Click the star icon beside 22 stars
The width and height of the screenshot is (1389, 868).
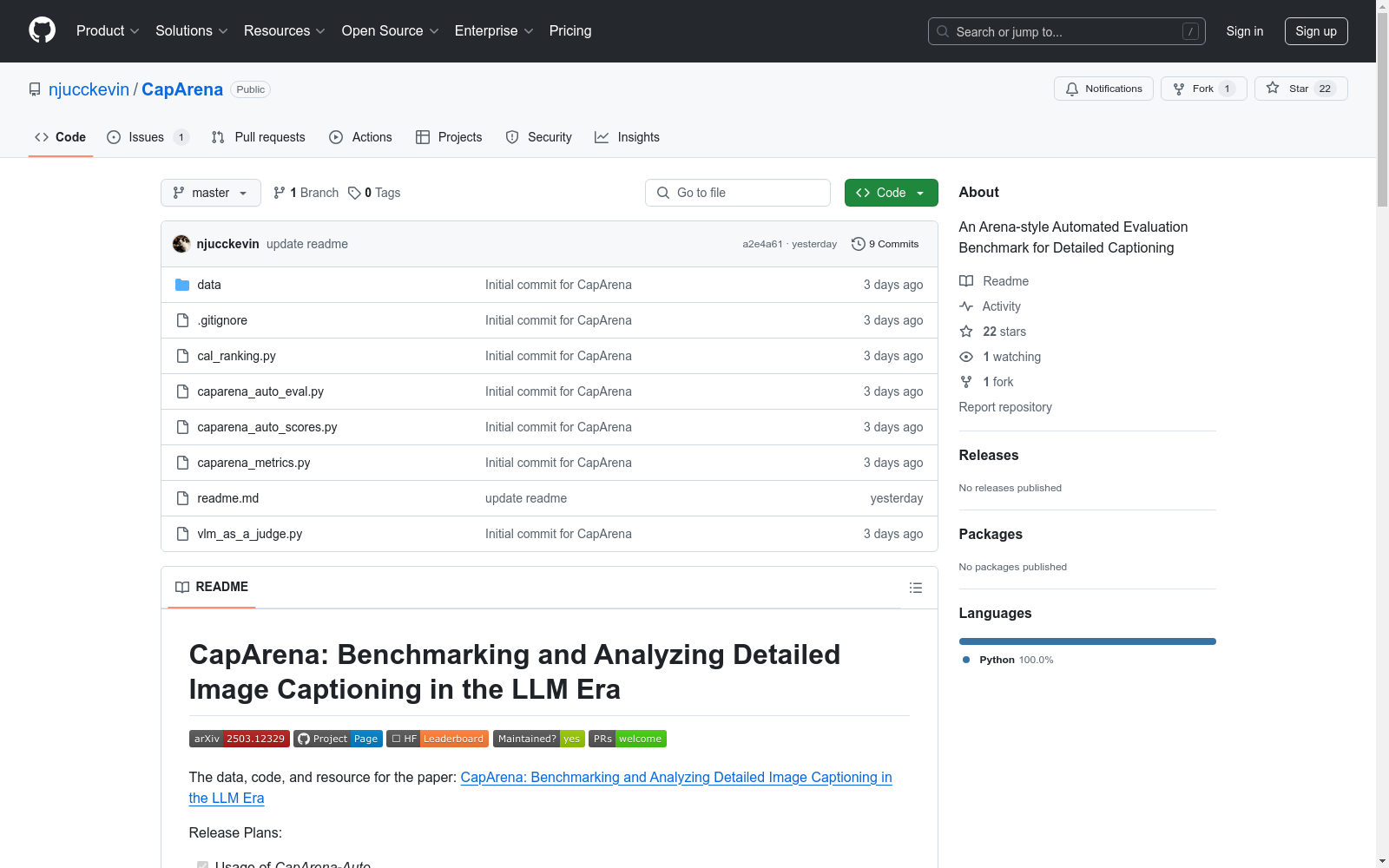tap(966, 332)
